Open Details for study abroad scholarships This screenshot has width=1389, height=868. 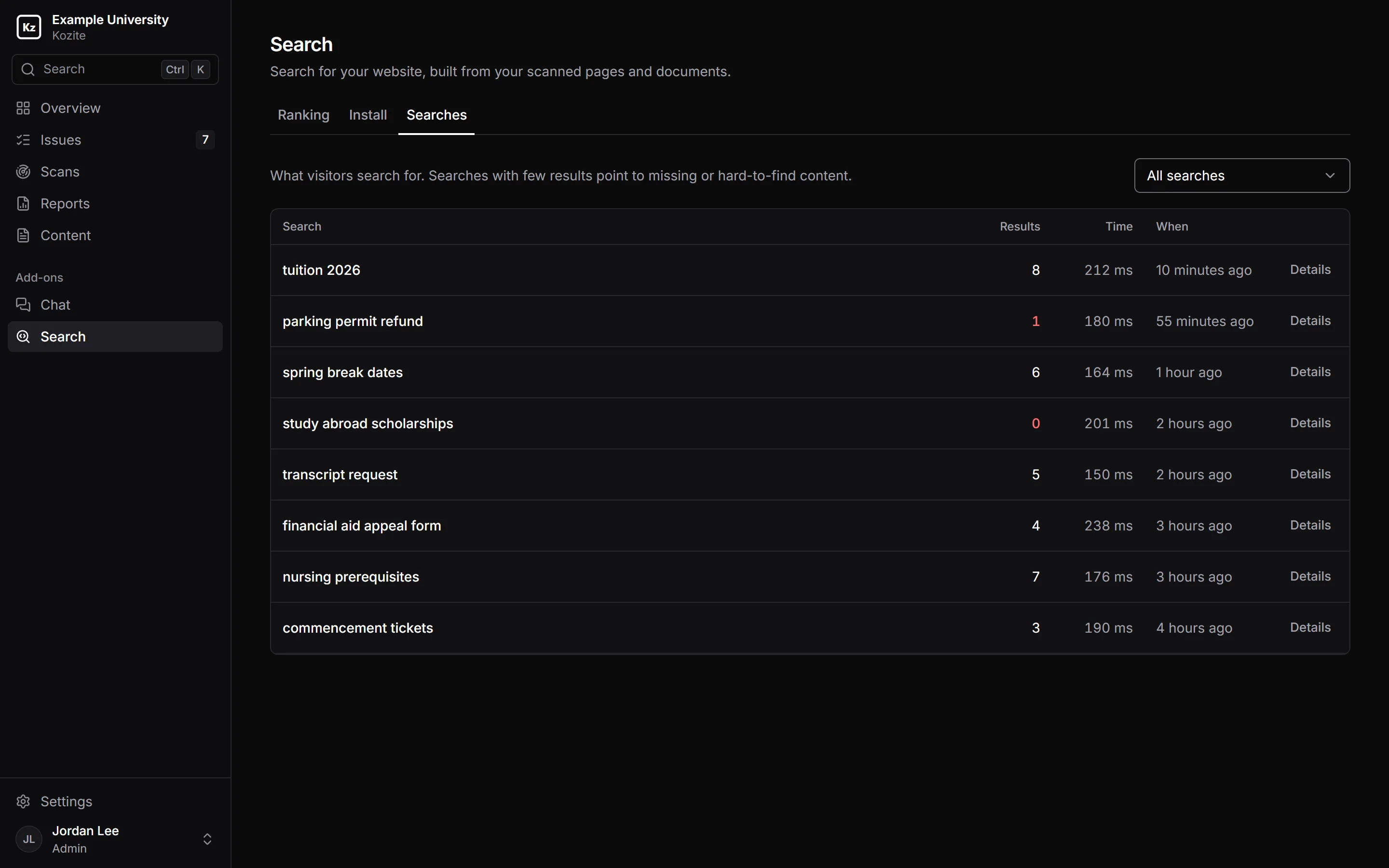(x=1310, y=423)
